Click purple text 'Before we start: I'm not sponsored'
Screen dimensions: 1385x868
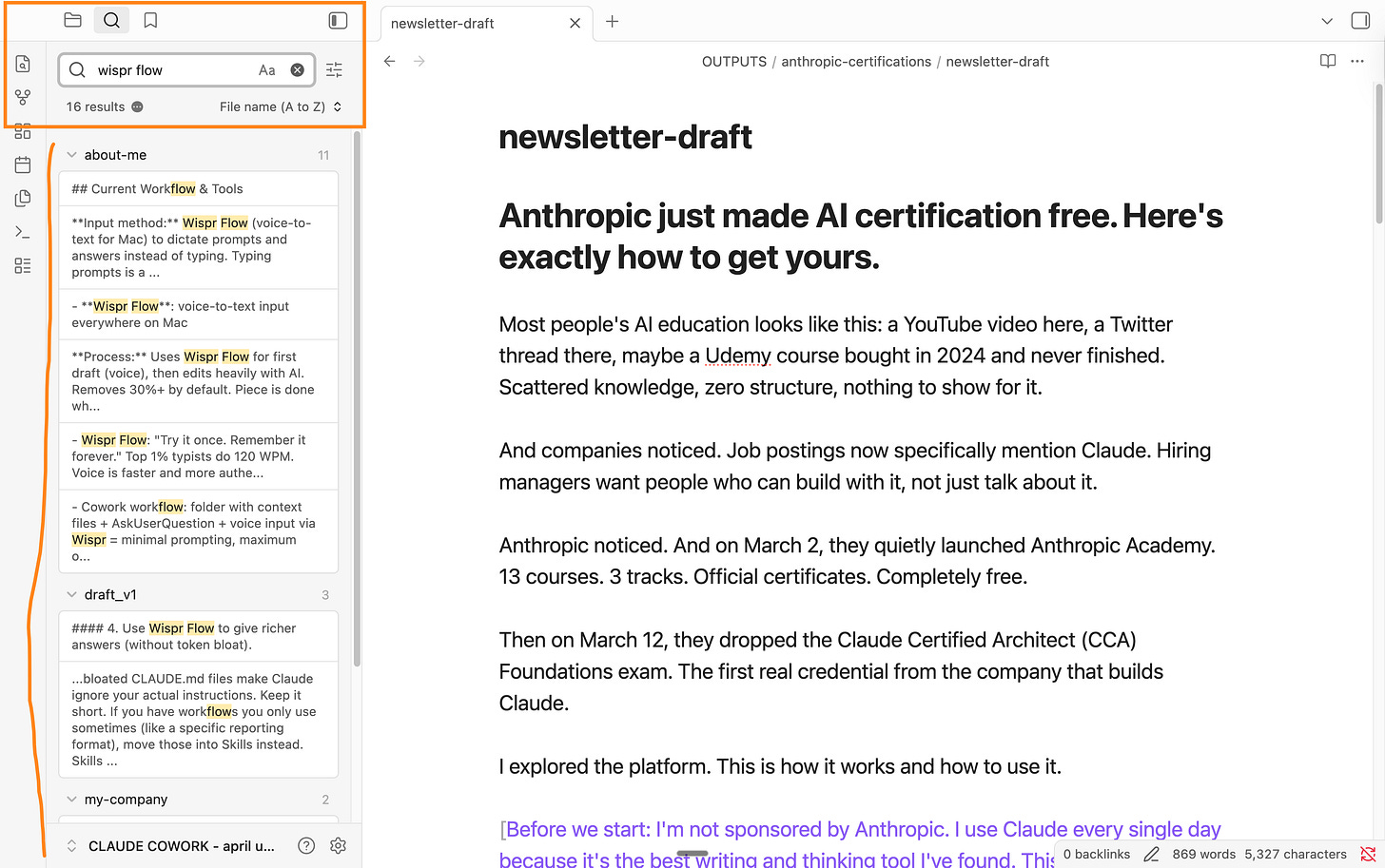[x=863, y=829]
